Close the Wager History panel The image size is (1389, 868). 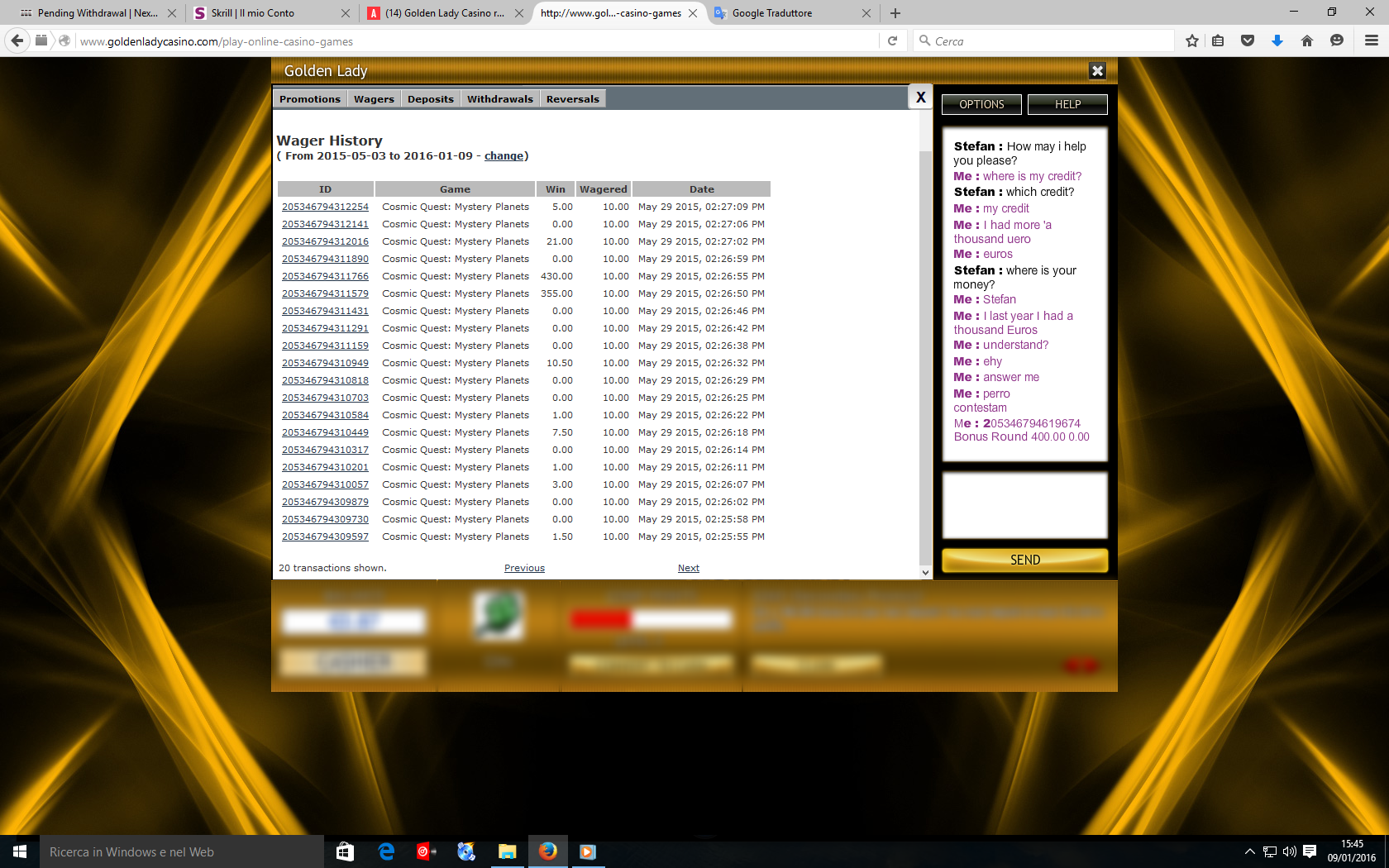pyautogui.click(x=920, y=98)
